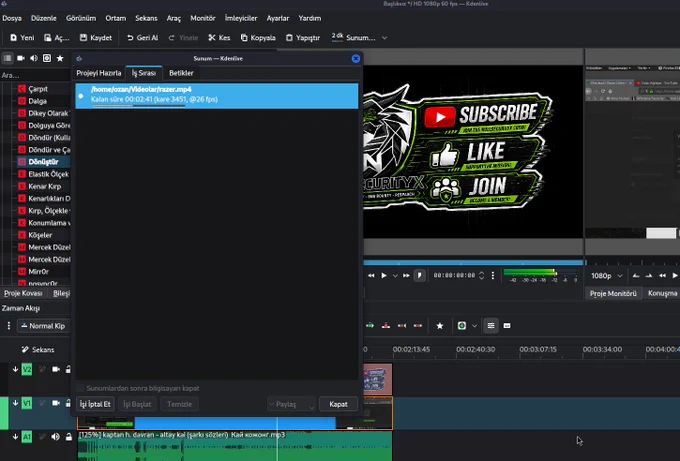Undo with Geri Al
Screen dimensions: 680x461
(142, 38)
